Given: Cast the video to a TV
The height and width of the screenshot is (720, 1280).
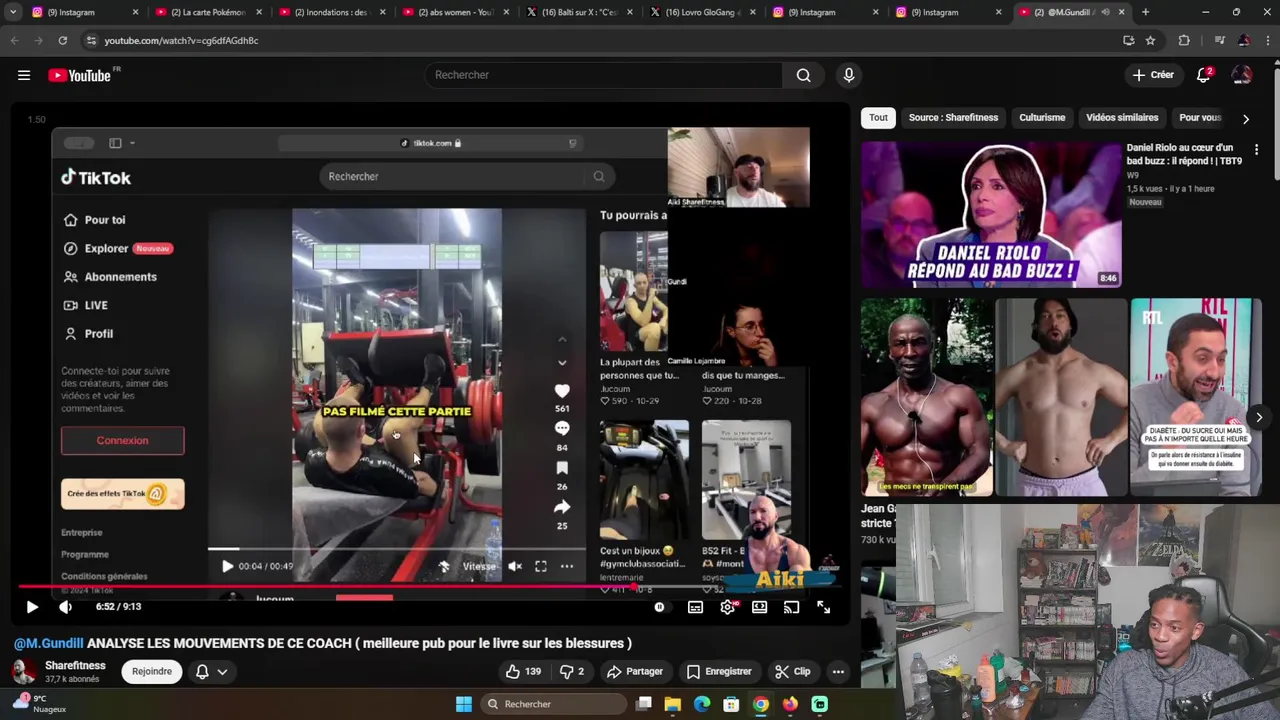Looking at the screenshot, I should coord(791,607).
